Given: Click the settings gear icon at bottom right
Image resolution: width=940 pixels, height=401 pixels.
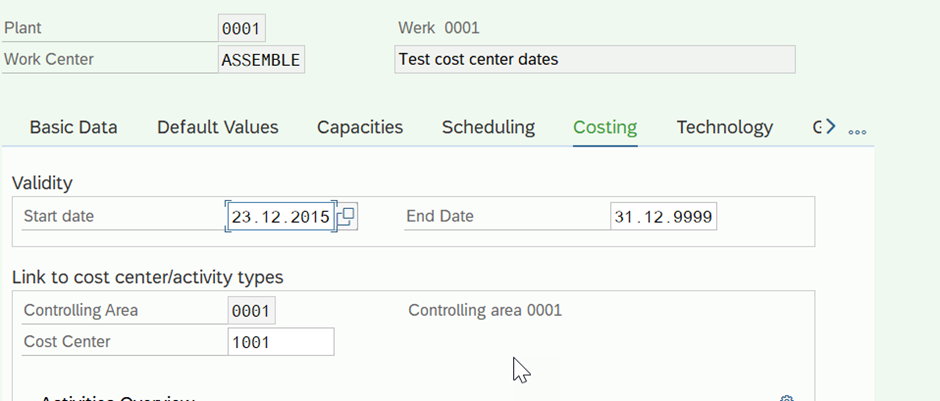Looking at the screenshot, I should point(787,399).
